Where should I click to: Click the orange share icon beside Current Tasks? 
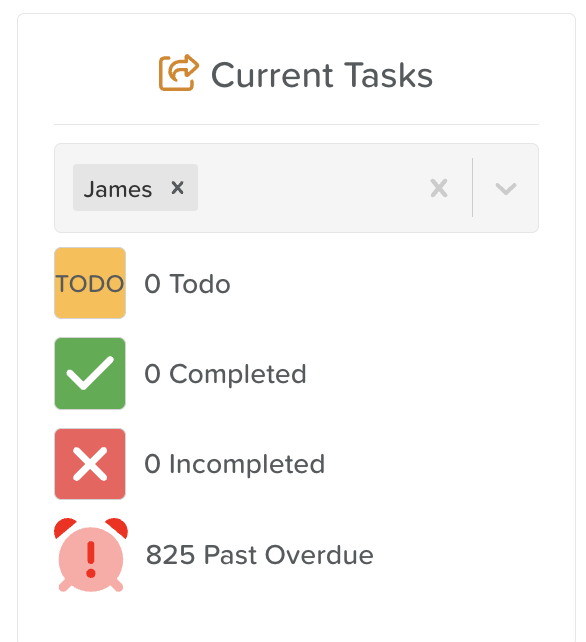(179, 72)
